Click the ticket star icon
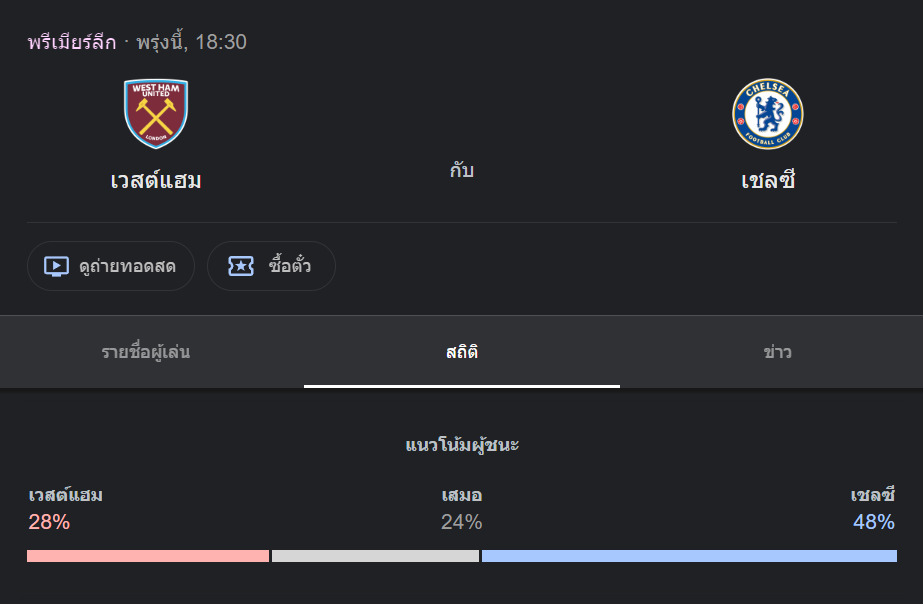 (x=241, y=266)
